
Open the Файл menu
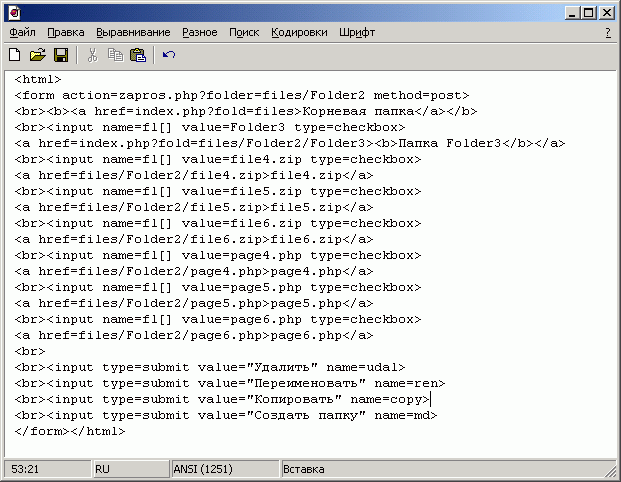(22, 32)
